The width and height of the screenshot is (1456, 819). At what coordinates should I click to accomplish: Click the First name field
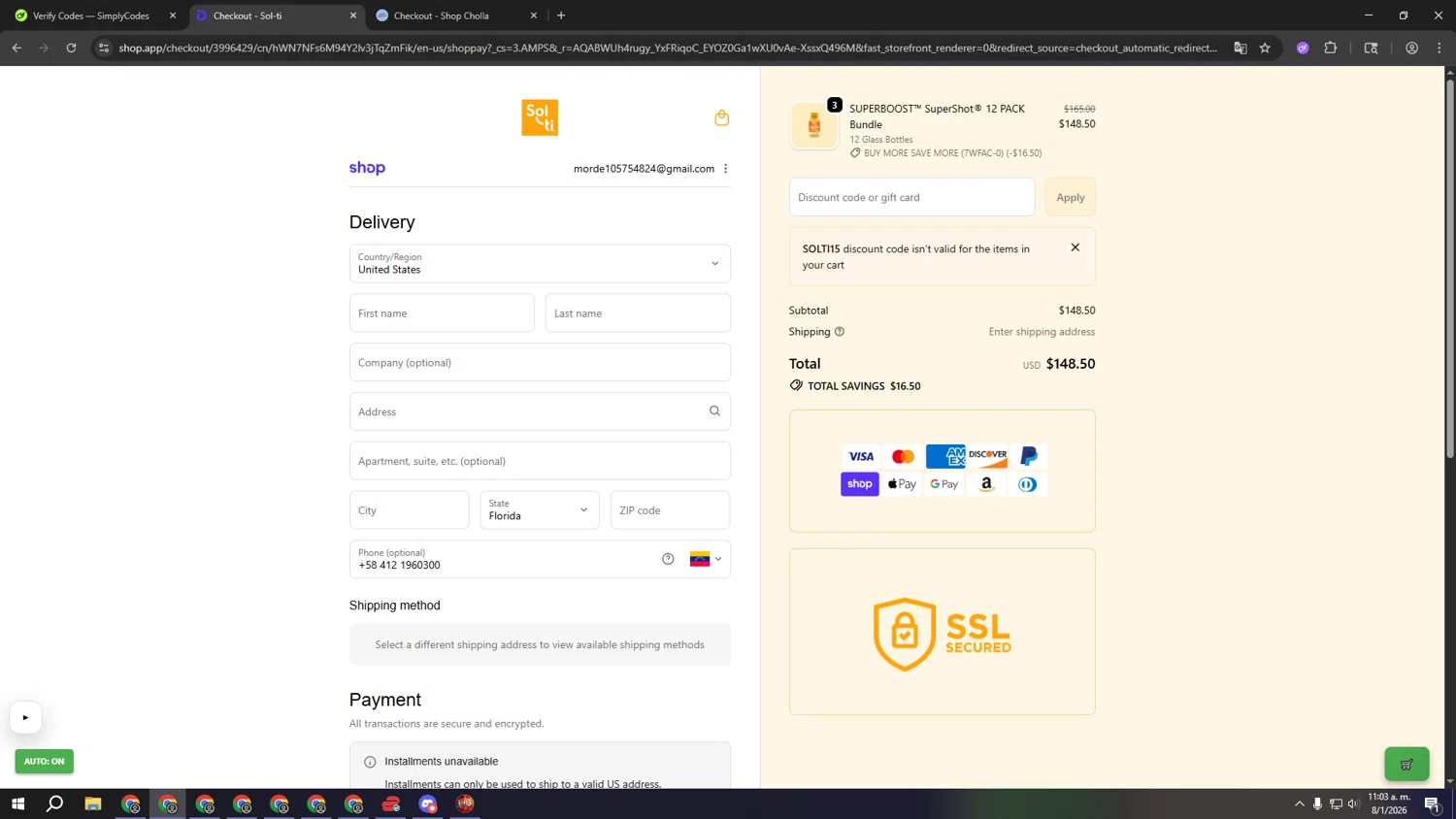[442, 313]
